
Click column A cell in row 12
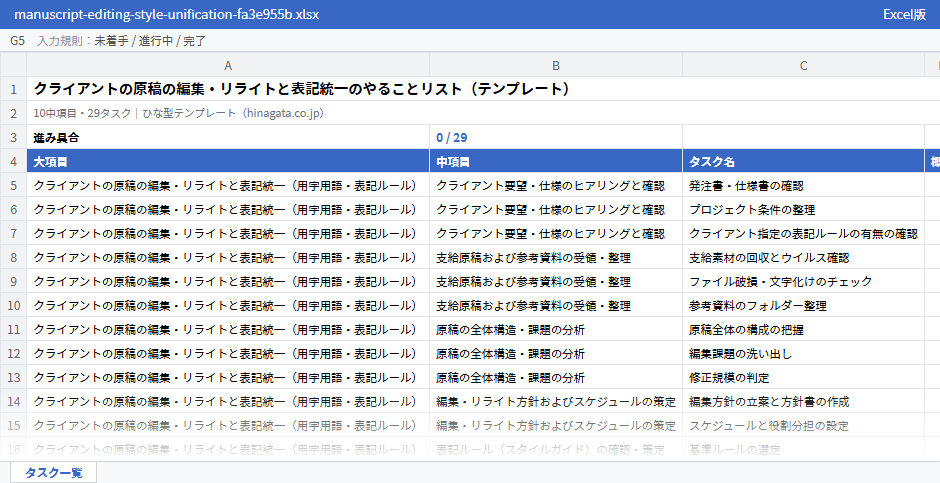pos(228,353)
